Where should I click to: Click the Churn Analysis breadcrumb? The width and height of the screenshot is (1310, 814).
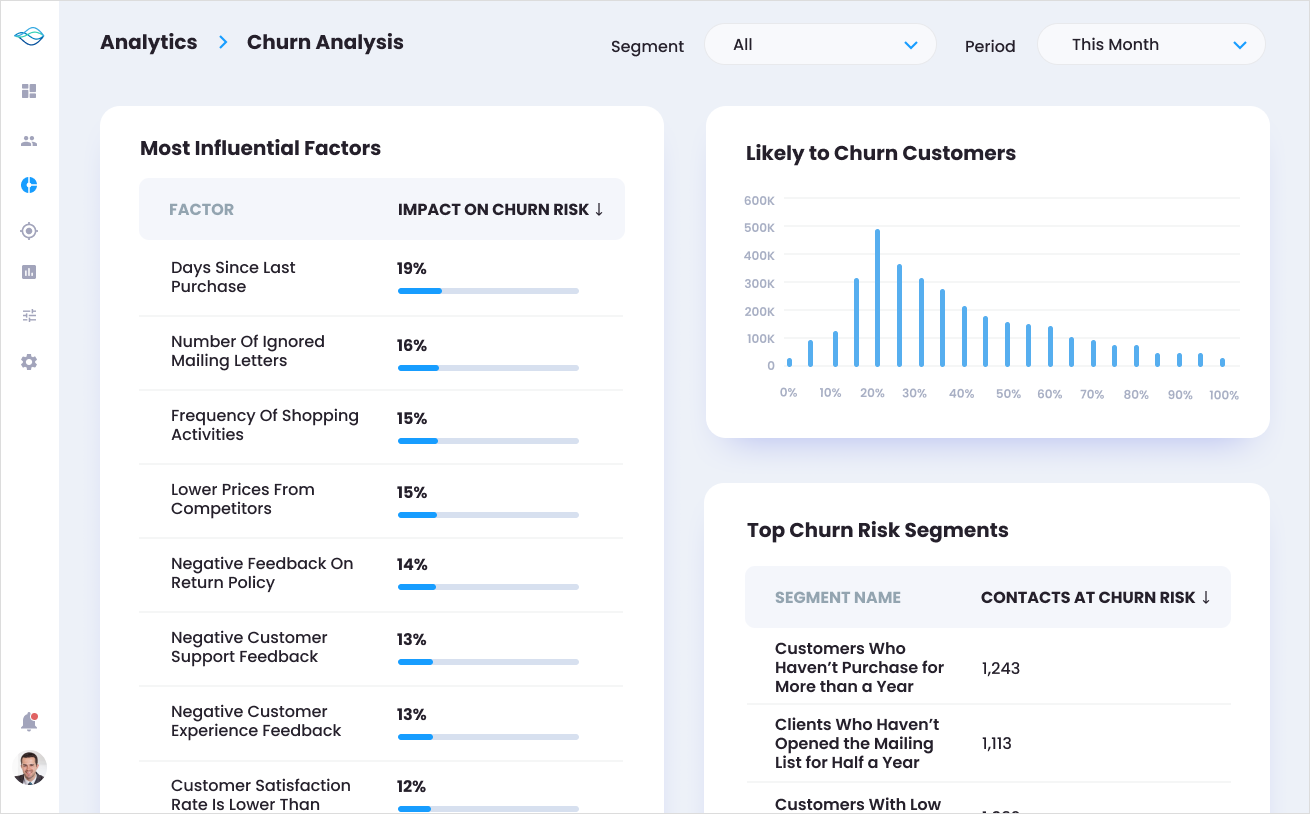[325, 42]
